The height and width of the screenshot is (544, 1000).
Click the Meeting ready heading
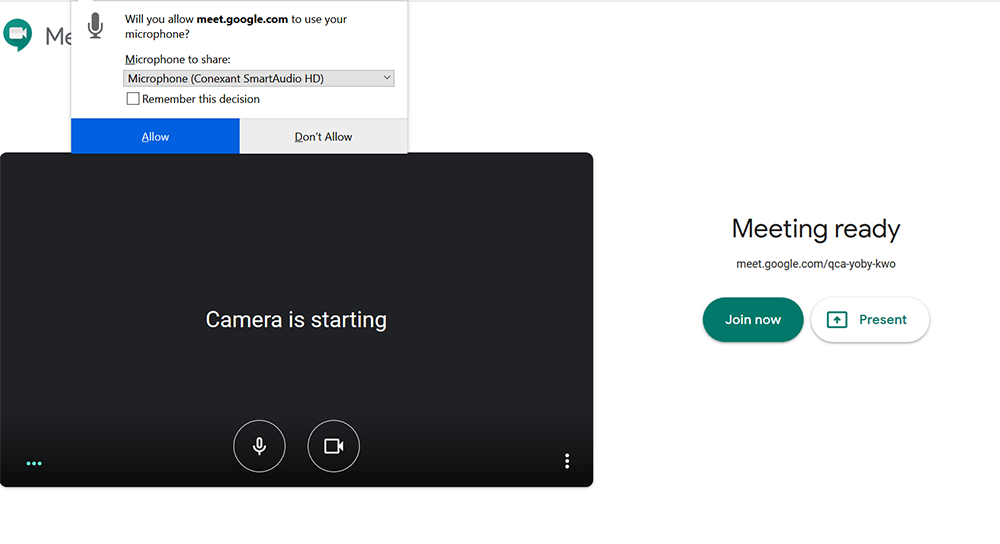pos(816,229)
